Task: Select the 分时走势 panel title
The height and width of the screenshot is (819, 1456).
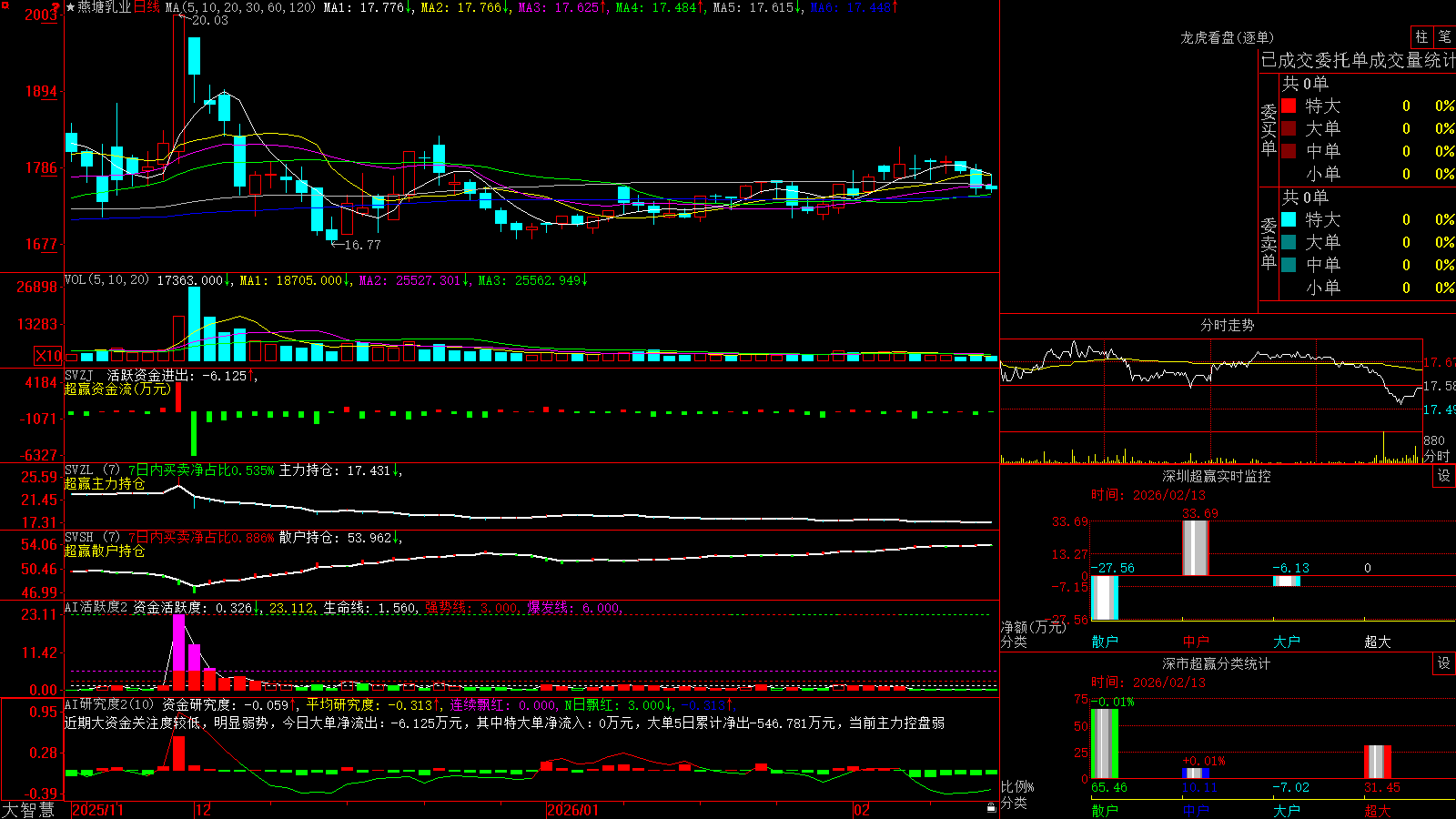Action: 1227,325
